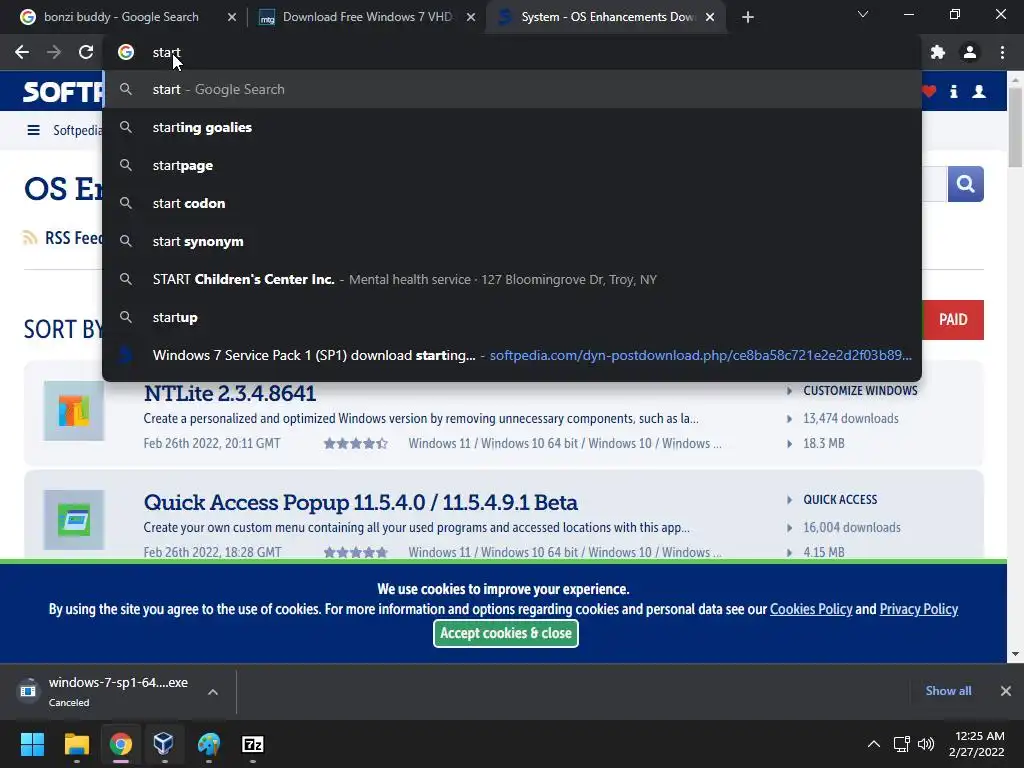The width and height of the screenshot is (1024, 768).
Task: Open the Softpedia hamburger menu
Action: coord(33,130)
